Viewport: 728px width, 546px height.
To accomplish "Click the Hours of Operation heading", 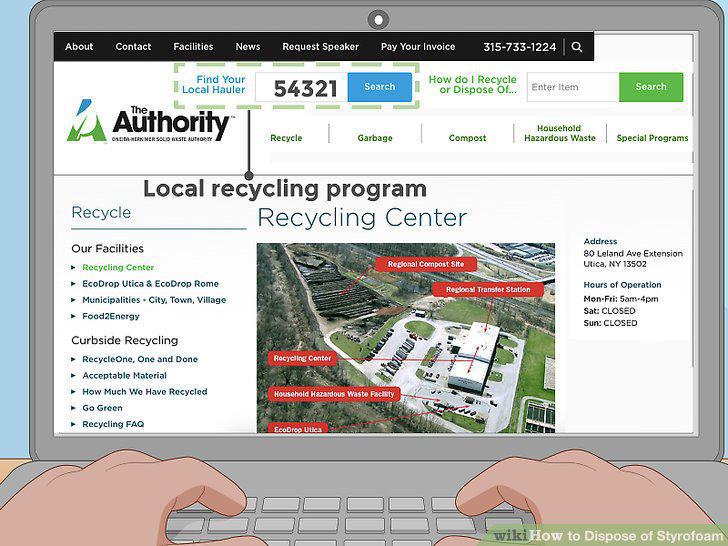I will click(x=622, y=285).
